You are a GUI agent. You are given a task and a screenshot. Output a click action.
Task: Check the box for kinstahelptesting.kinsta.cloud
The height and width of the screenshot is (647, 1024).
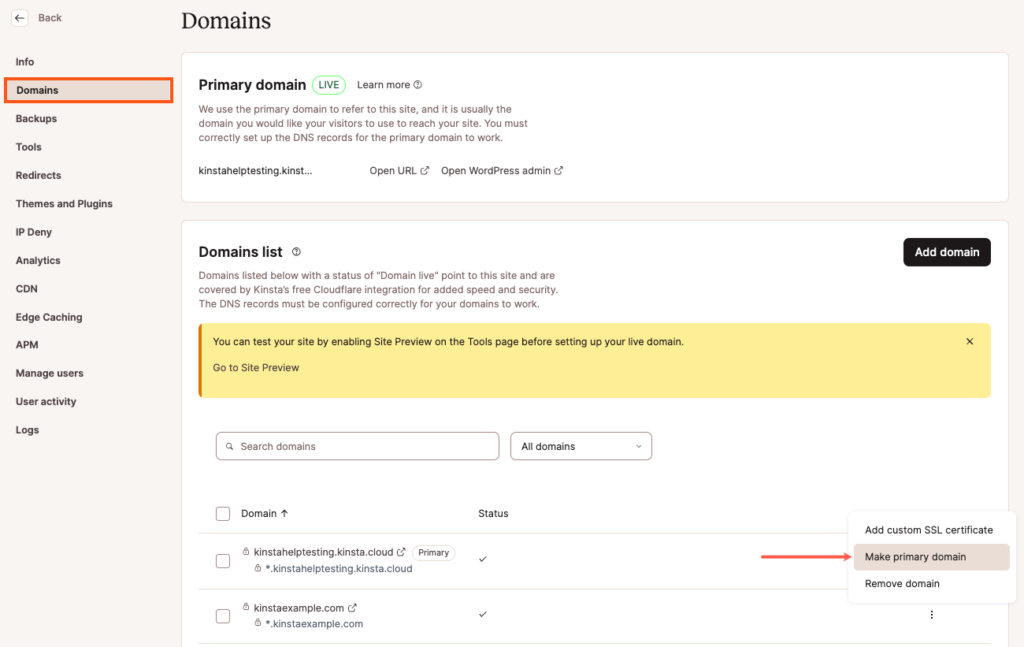[x=222, y=561]
